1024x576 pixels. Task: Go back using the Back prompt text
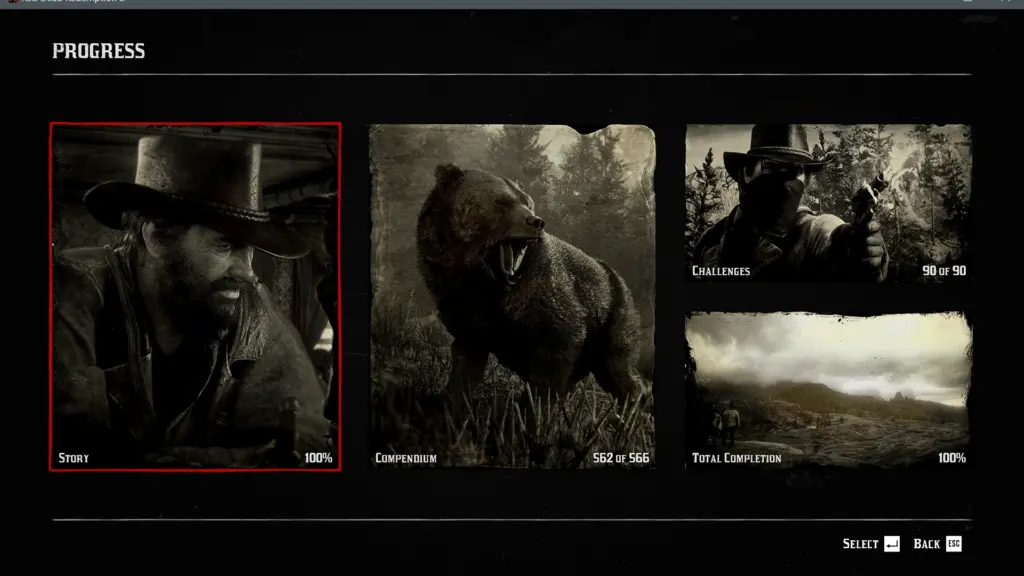pos(926,544)
